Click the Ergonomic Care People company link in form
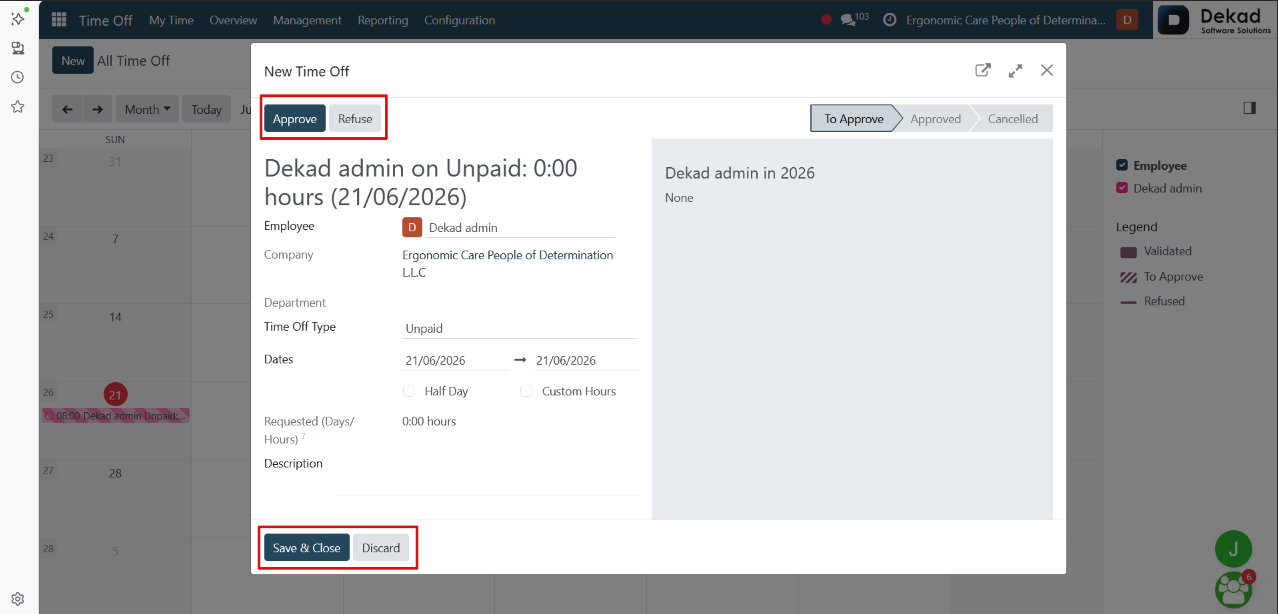This screenshot has width=1278, height=614. tap(508, 264)
